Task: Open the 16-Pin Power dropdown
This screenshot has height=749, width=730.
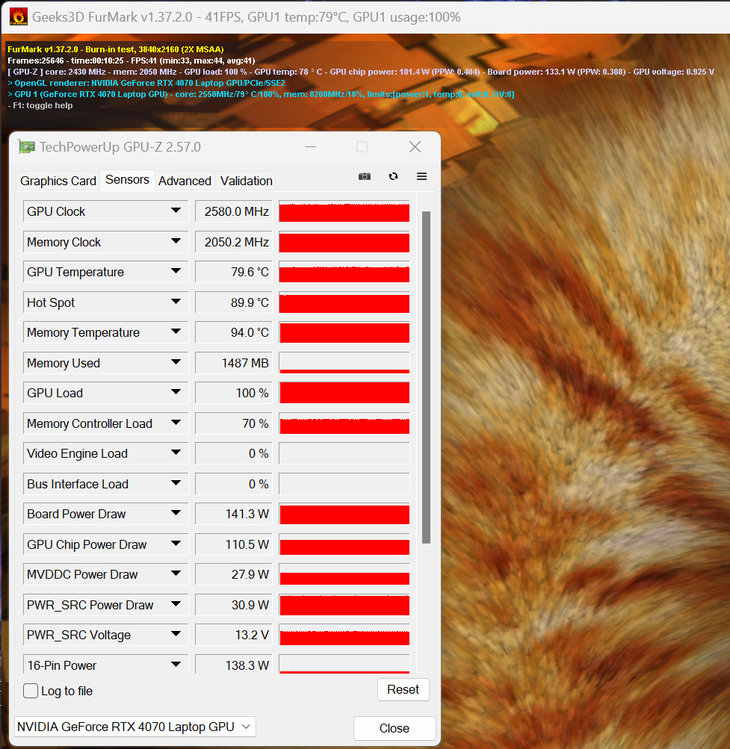Action: [x=176, y=664]
